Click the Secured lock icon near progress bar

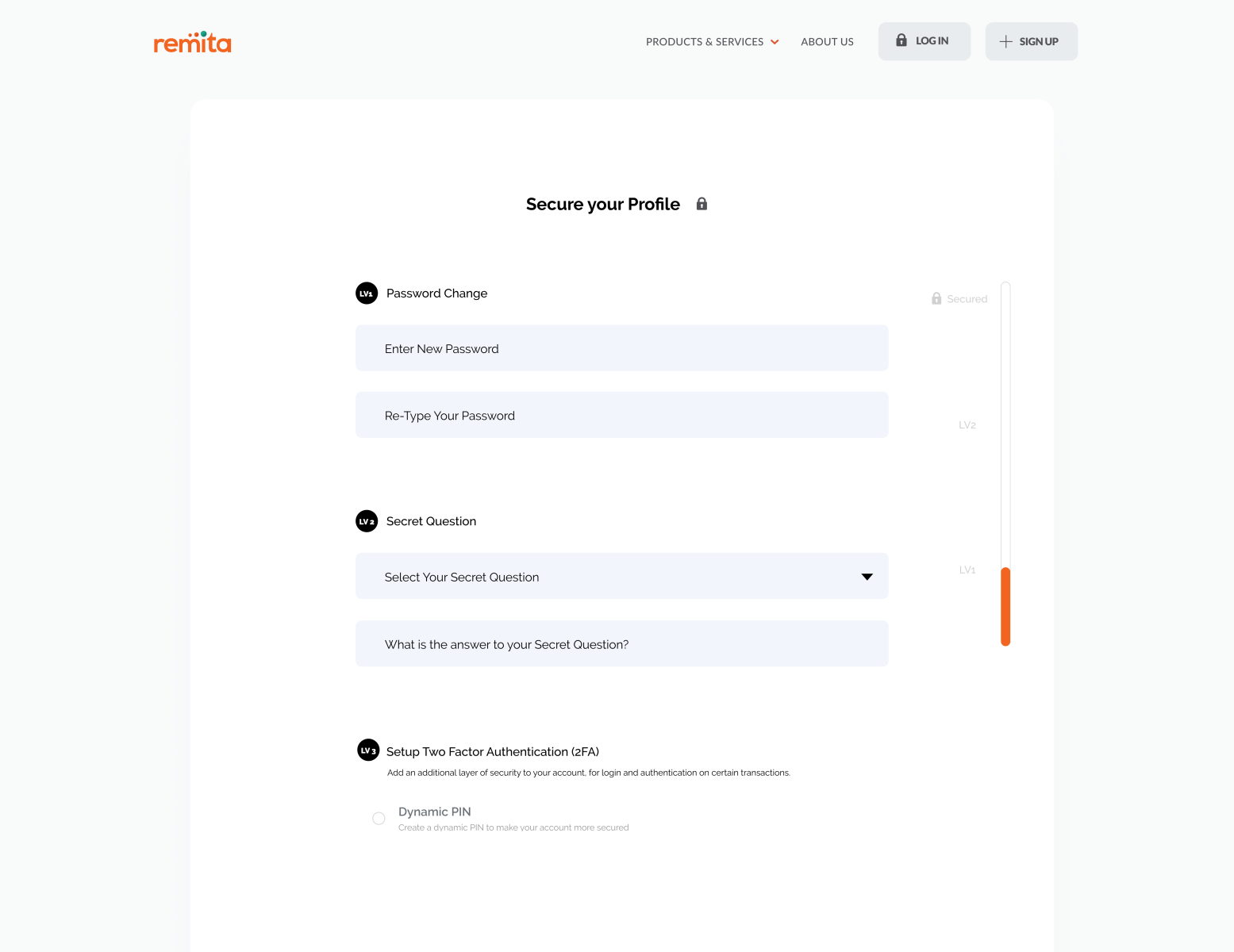(x=936, y=299)
